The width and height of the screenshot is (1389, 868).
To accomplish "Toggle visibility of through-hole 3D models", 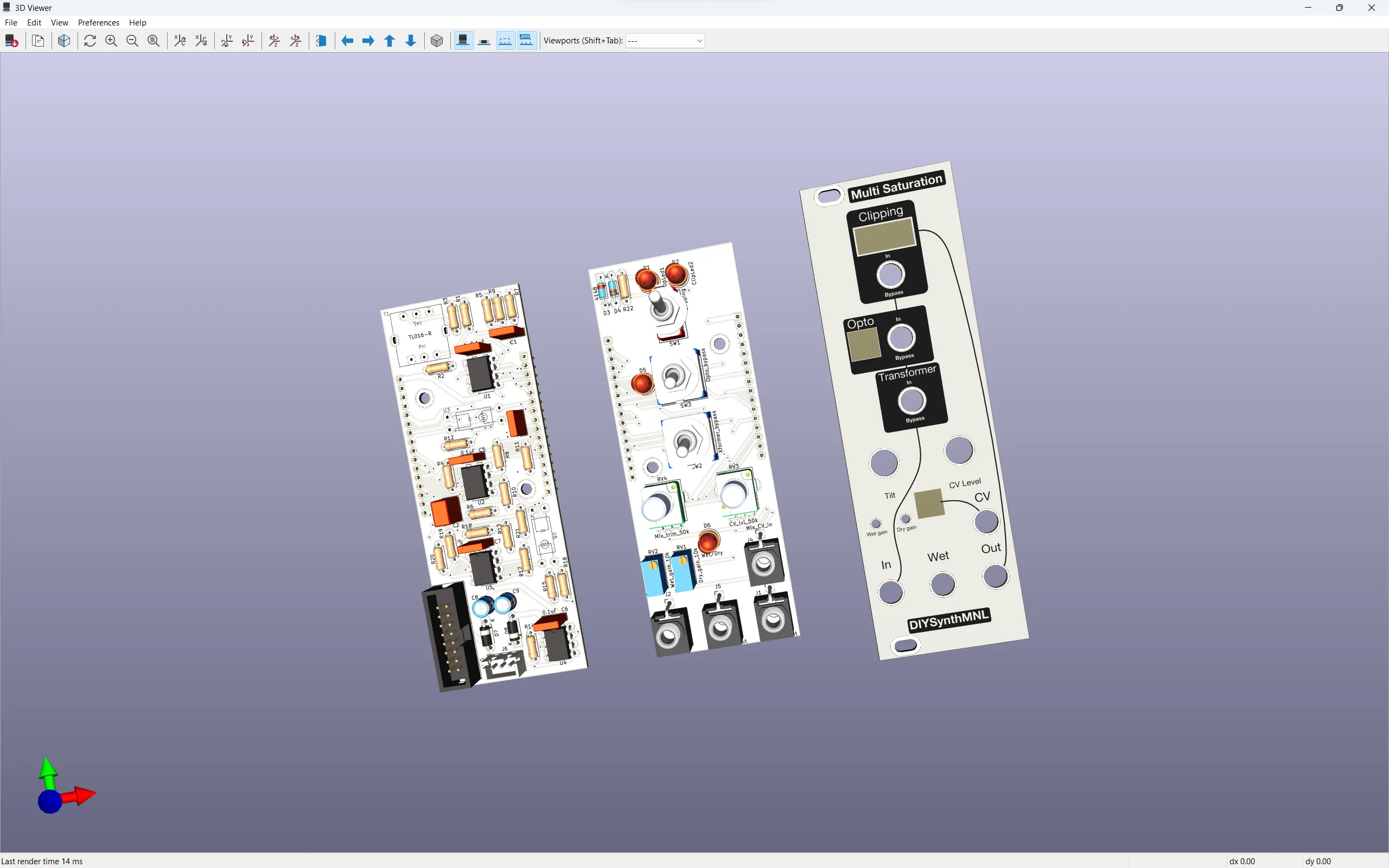I will click(463, 40).
